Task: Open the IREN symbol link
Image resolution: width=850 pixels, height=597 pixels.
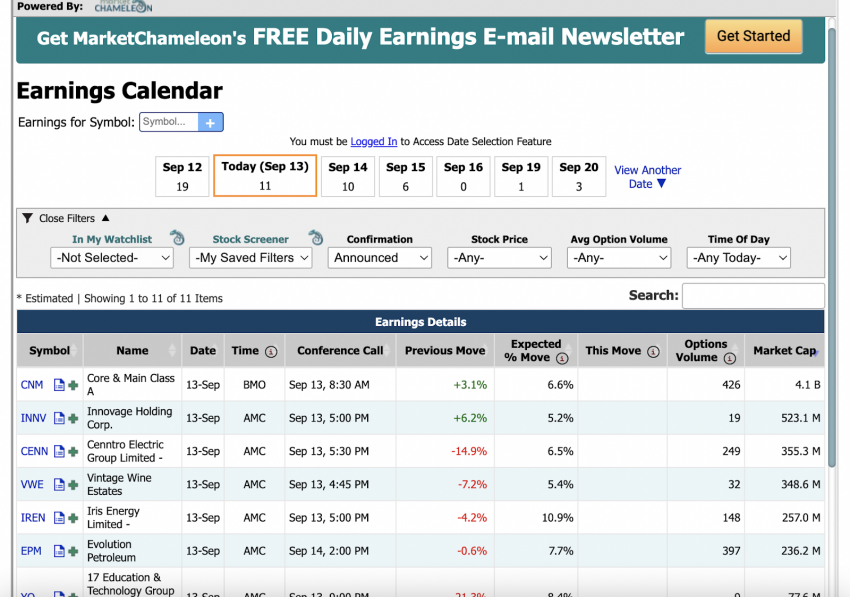Action: click(33, 518)
